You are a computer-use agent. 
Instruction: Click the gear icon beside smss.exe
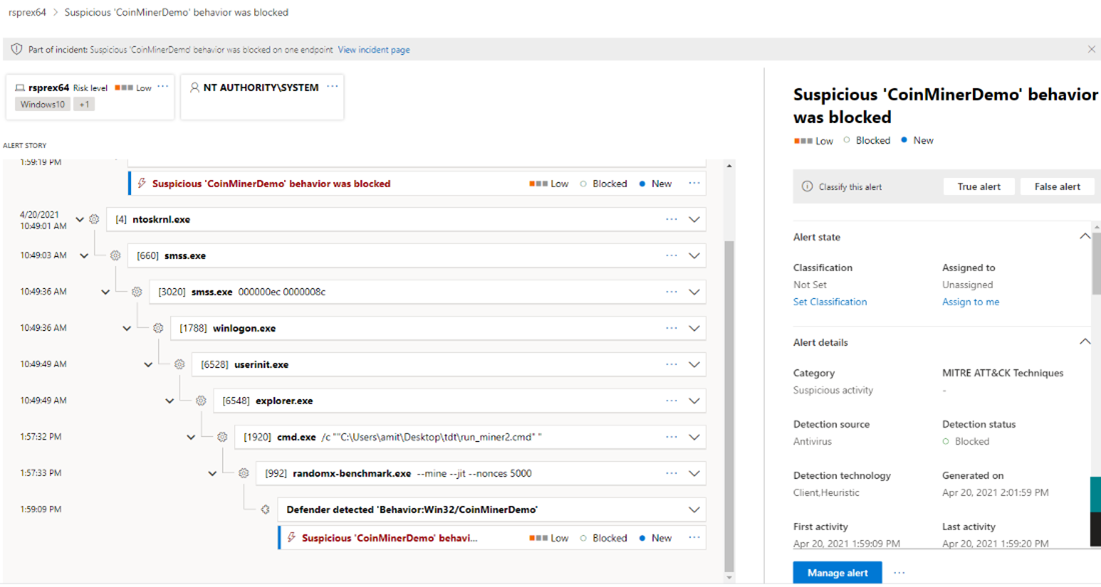(115, 255)
